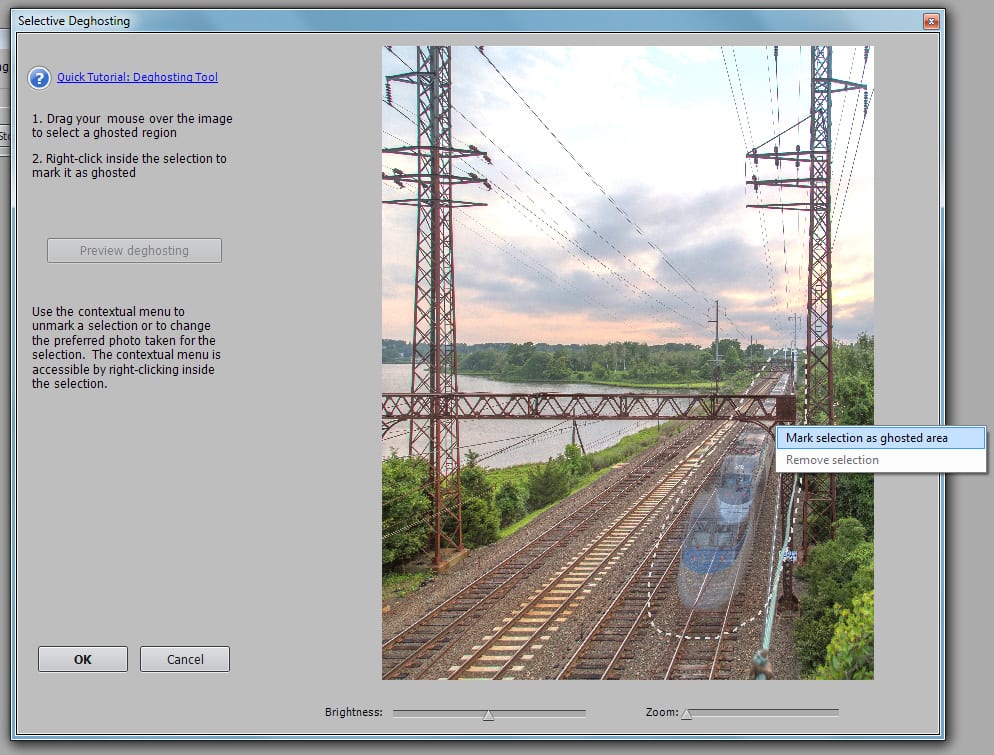Click the blue question-mark help icon
994x755 pixels.
(39, 78)
